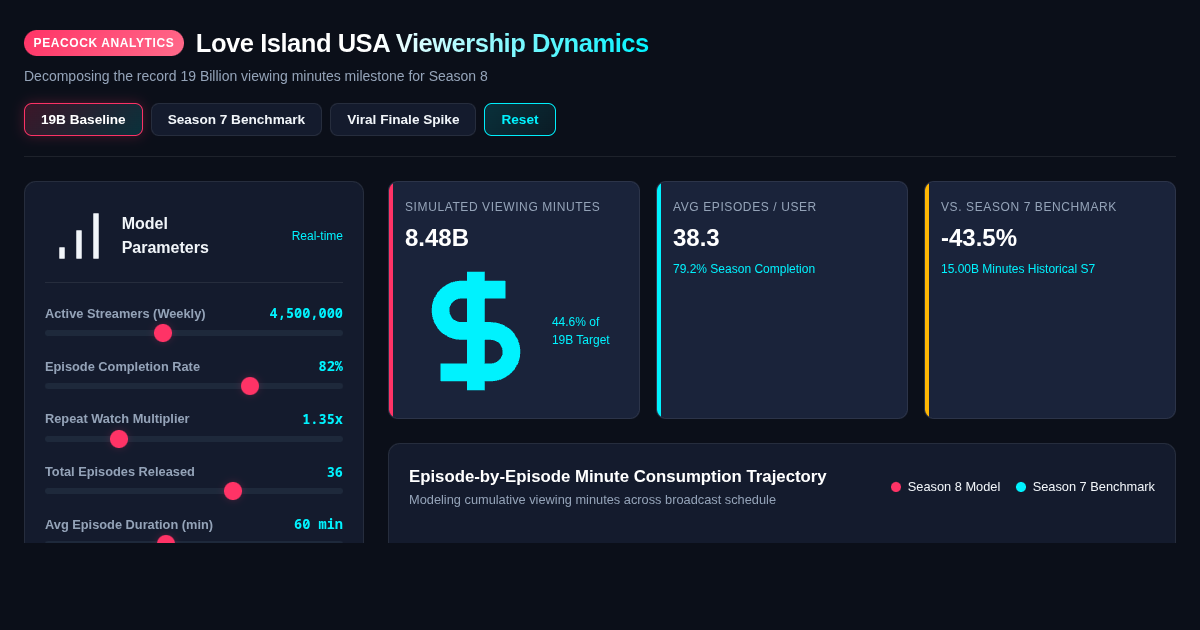Load the Viral Finale Spike scenario
This screenshot has width=1200, height=630.
point(403,120)
